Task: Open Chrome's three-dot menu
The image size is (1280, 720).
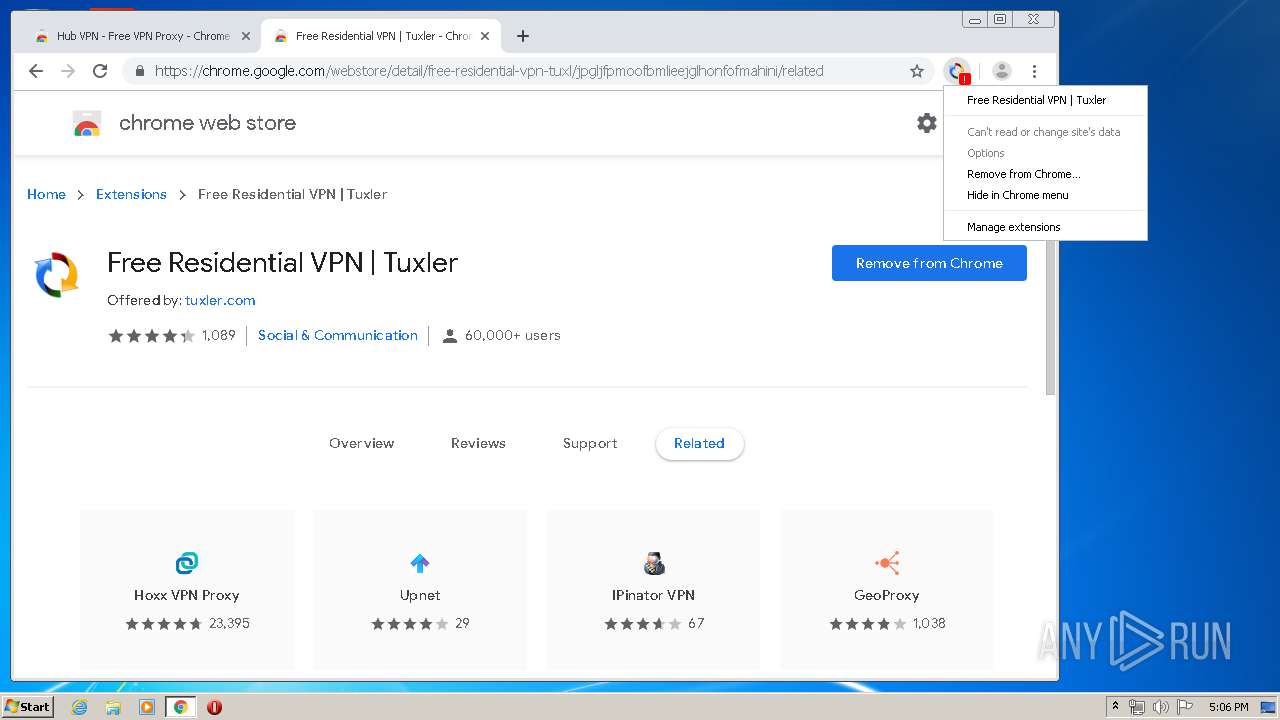Action: point(1034,71)
